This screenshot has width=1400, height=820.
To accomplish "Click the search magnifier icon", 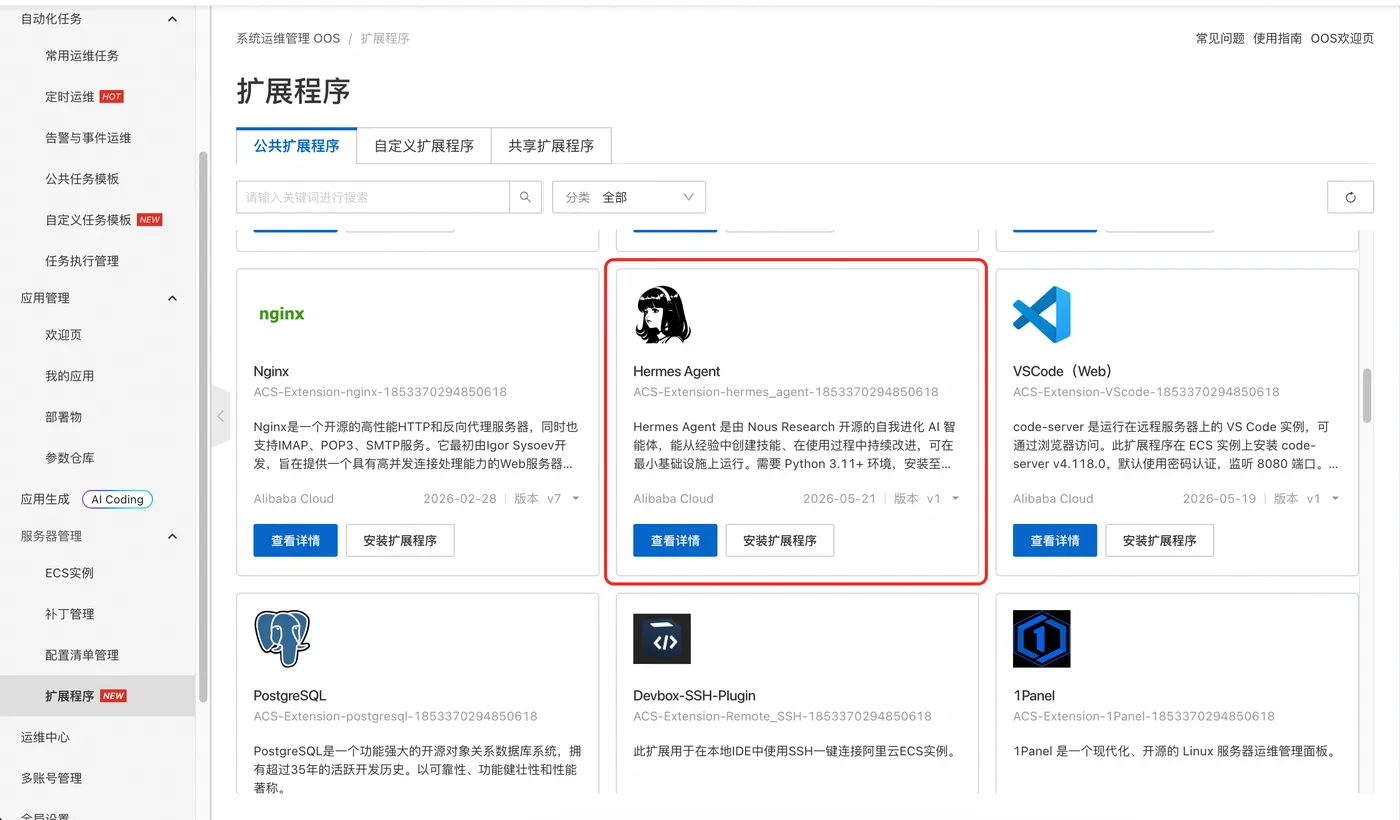I will tap(525, 197).
